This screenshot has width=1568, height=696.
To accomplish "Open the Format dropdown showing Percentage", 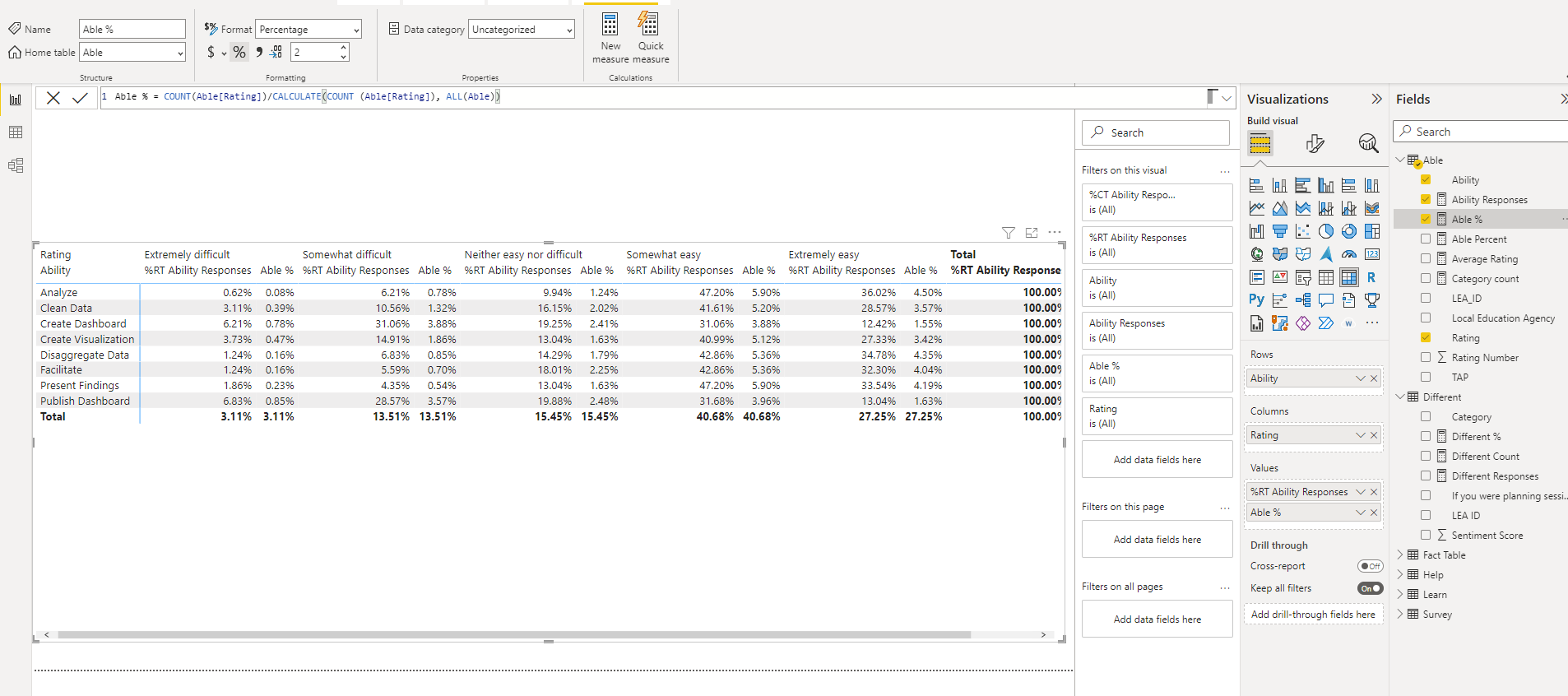I will pos(308,30).
